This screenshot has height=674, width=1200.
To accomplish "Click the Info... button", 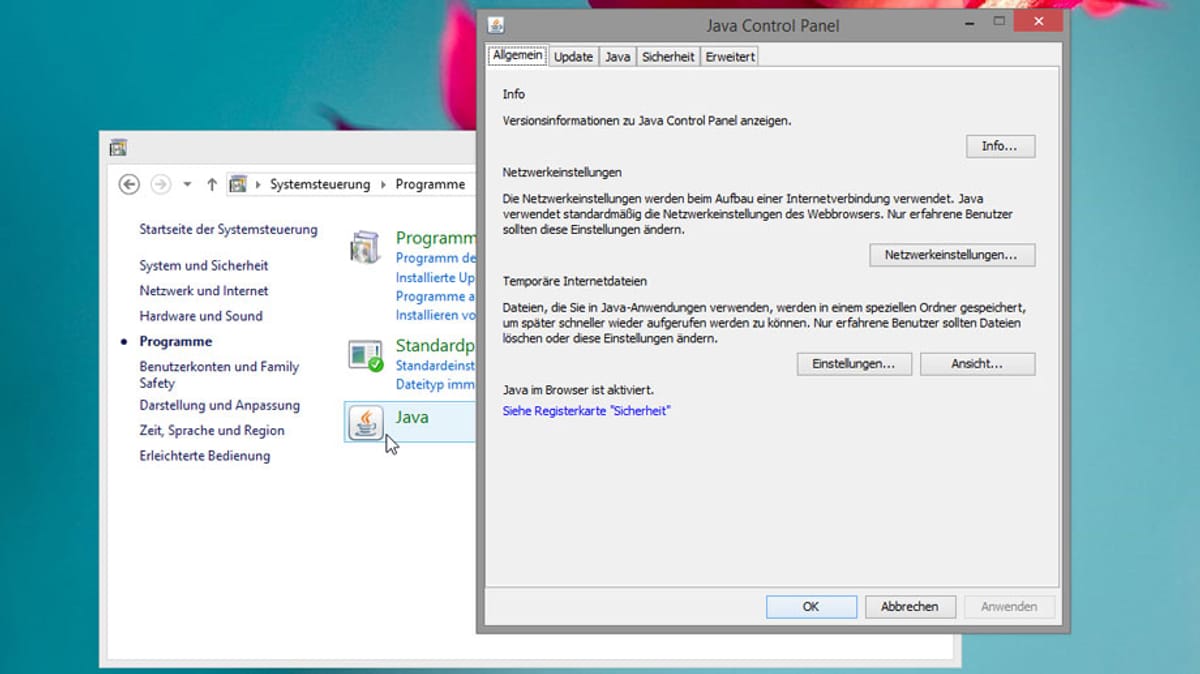I will click(x=1000, y=146).
